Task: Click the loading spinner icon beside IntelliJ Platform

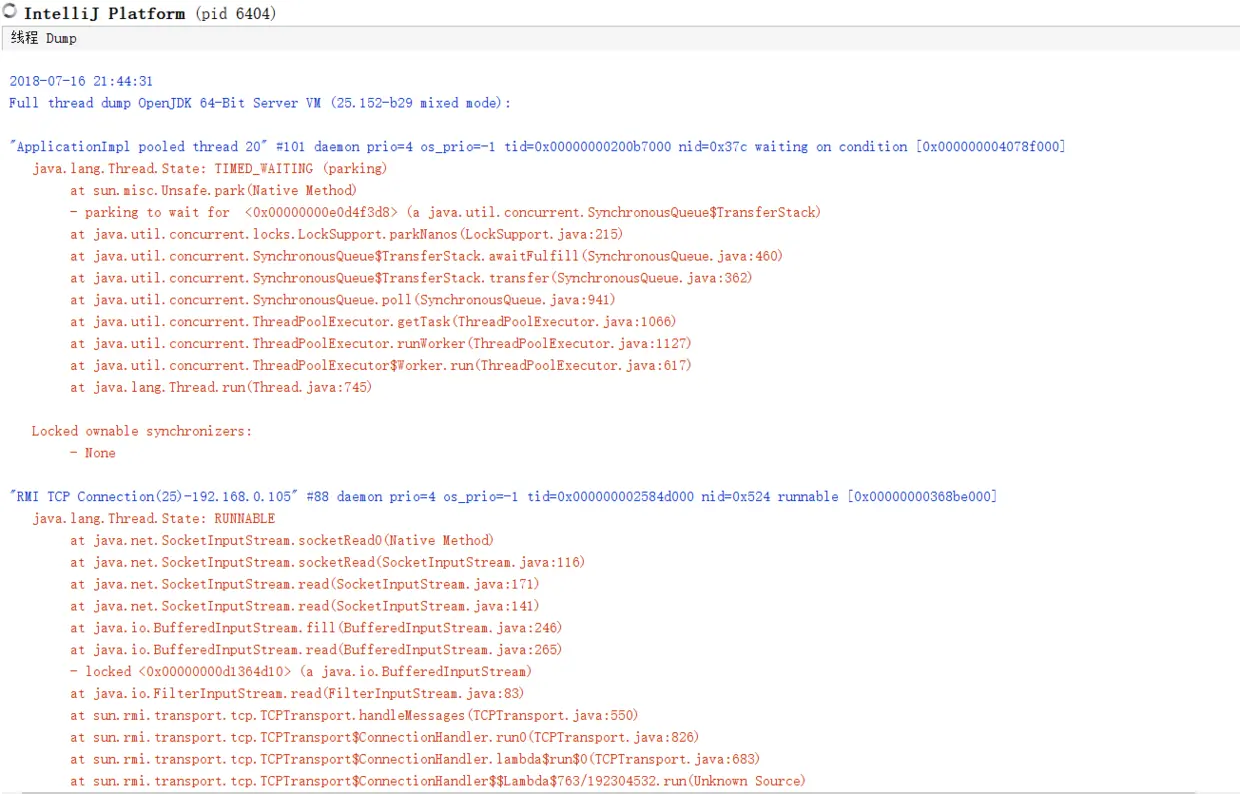Action: [x=10, y=12]
